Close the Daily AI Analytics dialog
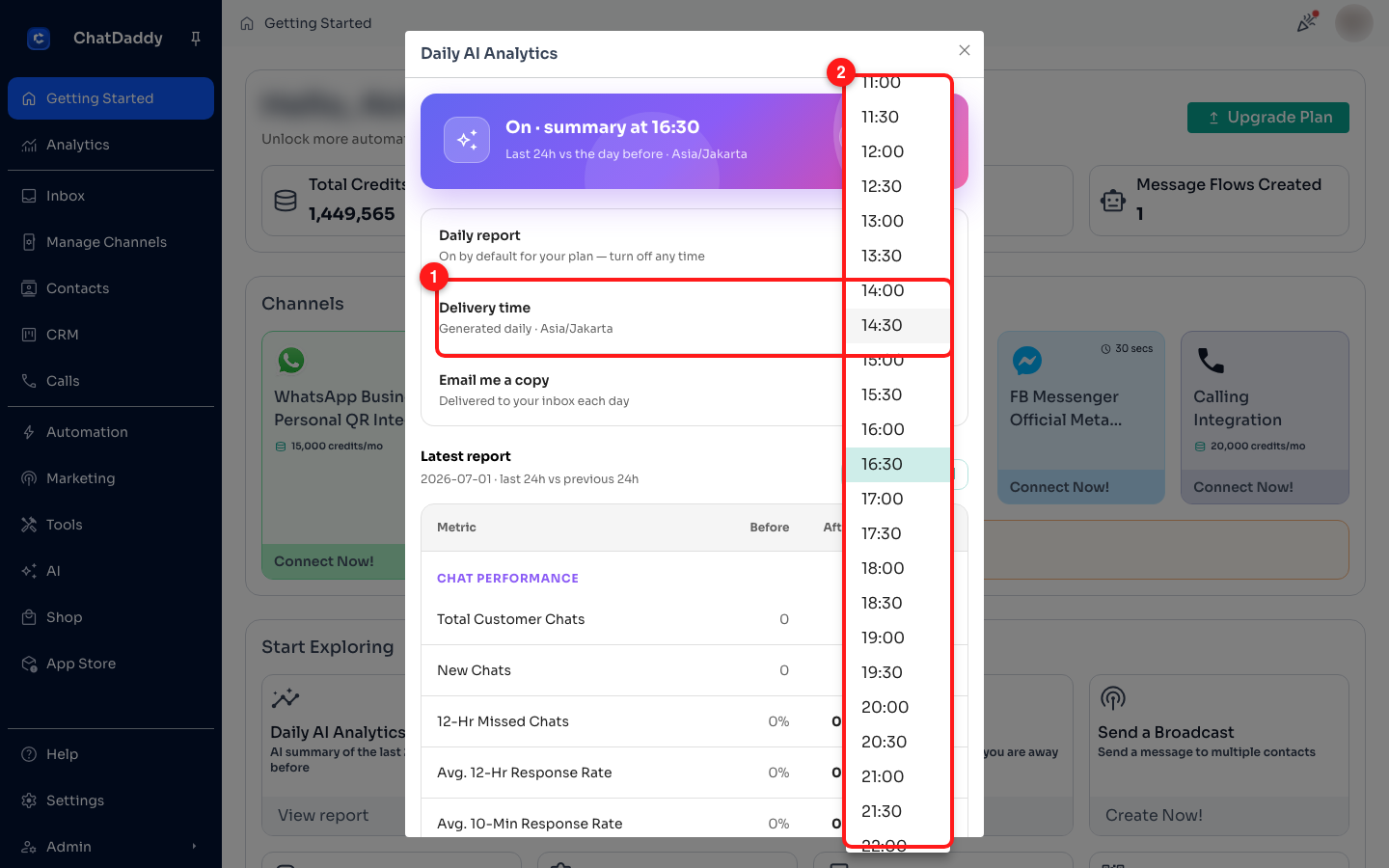Viewport: 1389px width, 868px height. pyautogui.click(x=965, y=50)
